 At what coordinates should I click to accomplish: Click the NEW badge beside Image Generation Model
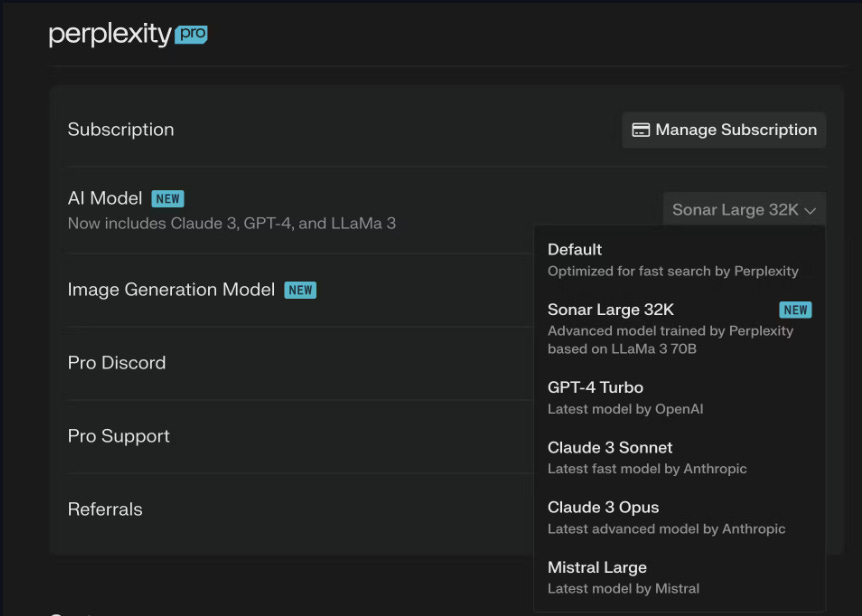300,290
